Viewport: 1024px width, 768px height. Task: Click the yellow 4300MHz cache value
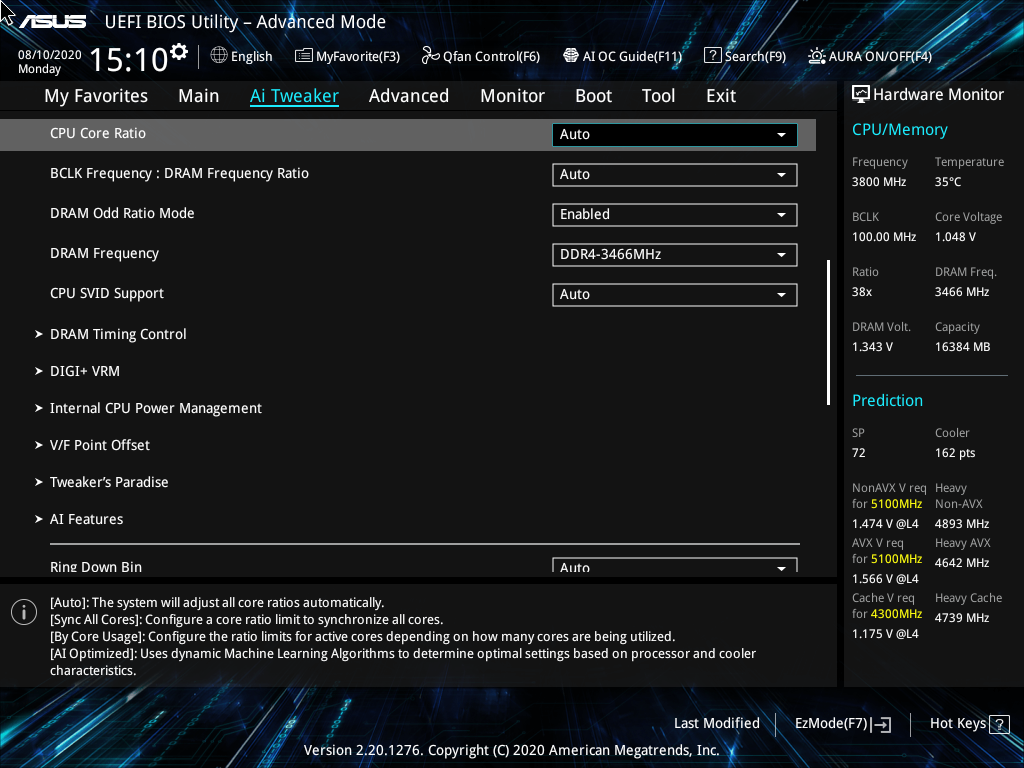897,614
